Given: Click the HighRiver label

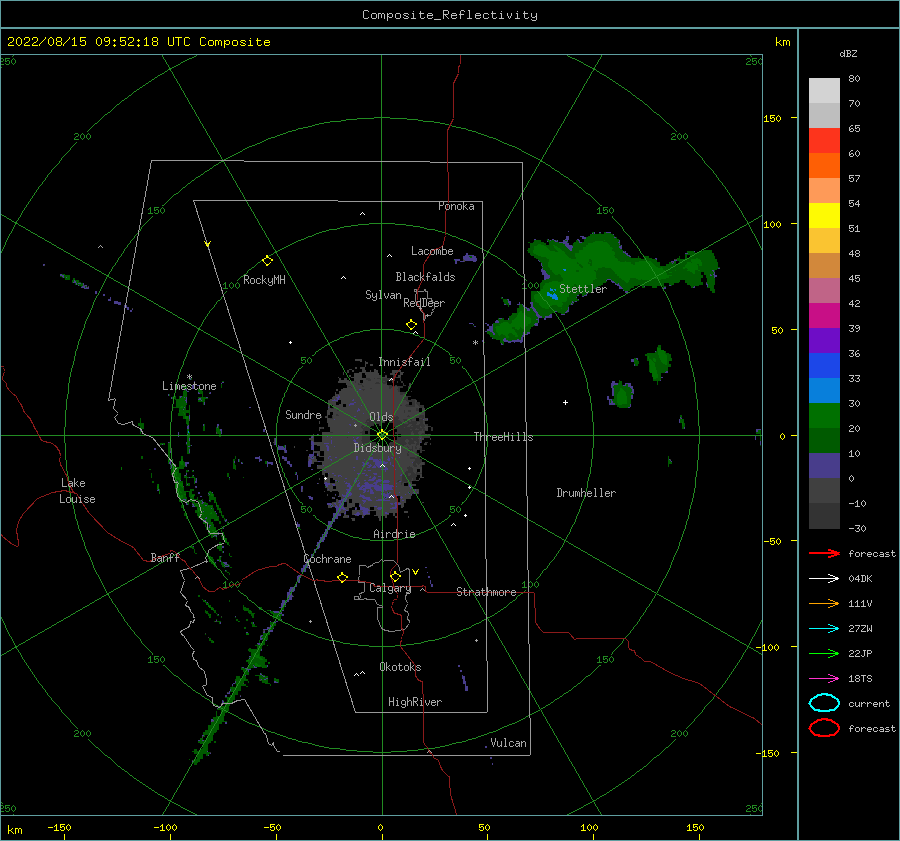Looking at the screenshot, I should click(415, 702).
